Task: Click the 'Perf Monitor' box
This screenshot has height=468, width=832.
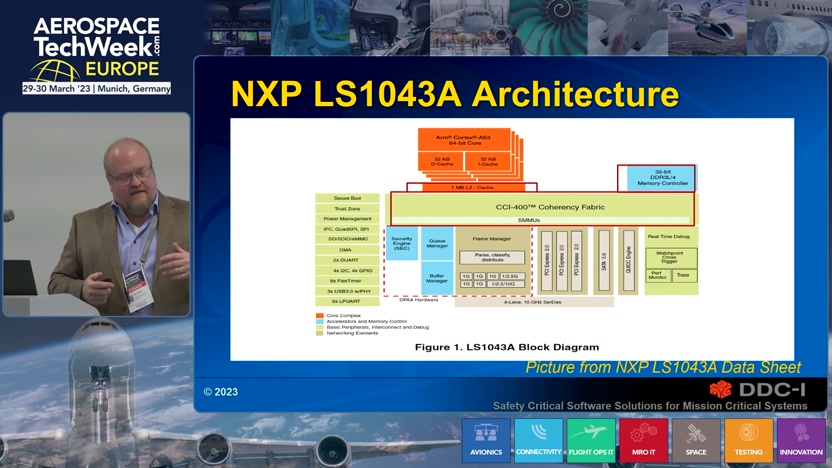Action: (658, 275)
